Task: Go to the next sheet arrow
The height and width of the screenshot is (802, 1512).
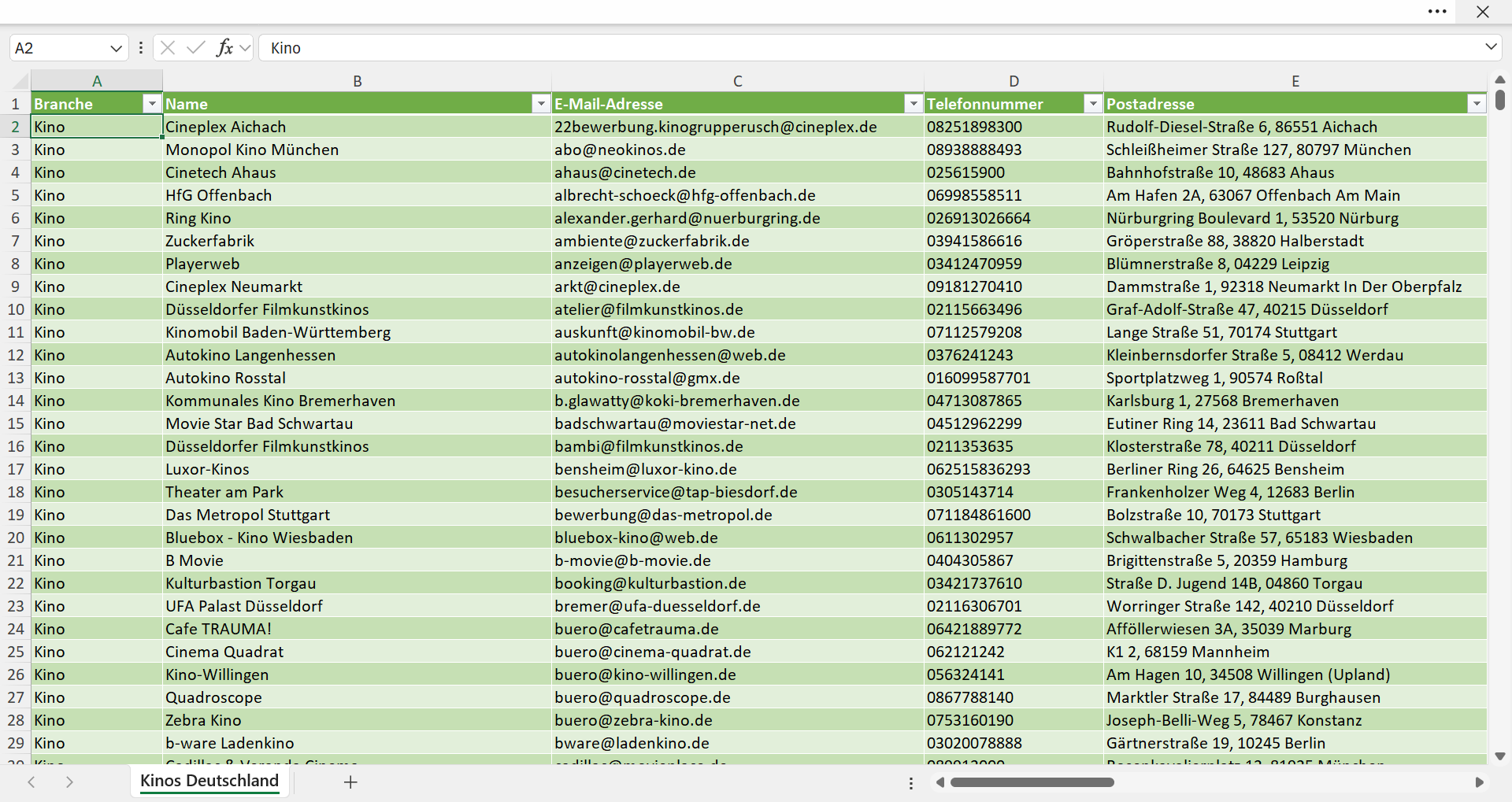Action: coord(69,782)
